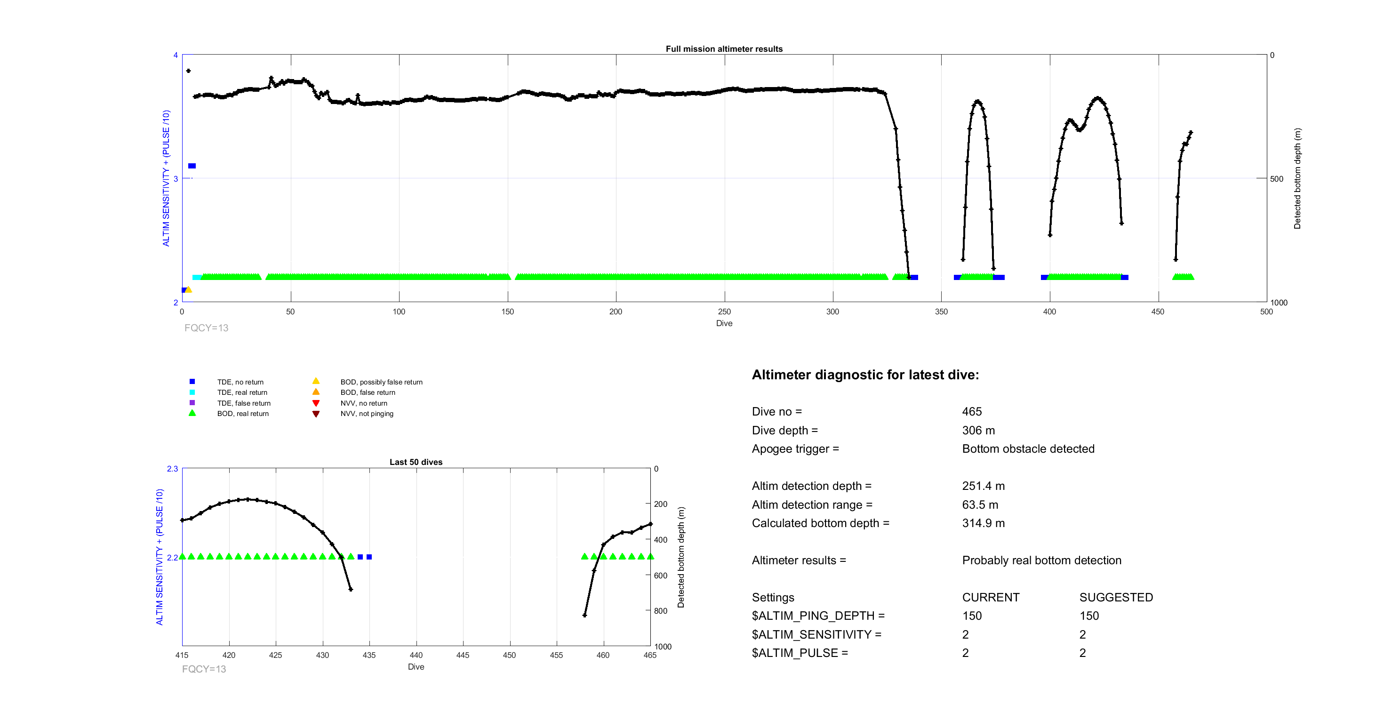The width and height of the screenshot is (1400, 726).
Task: Click the isolated black diamond near dive 3 at top
Action: coord(188,71)
